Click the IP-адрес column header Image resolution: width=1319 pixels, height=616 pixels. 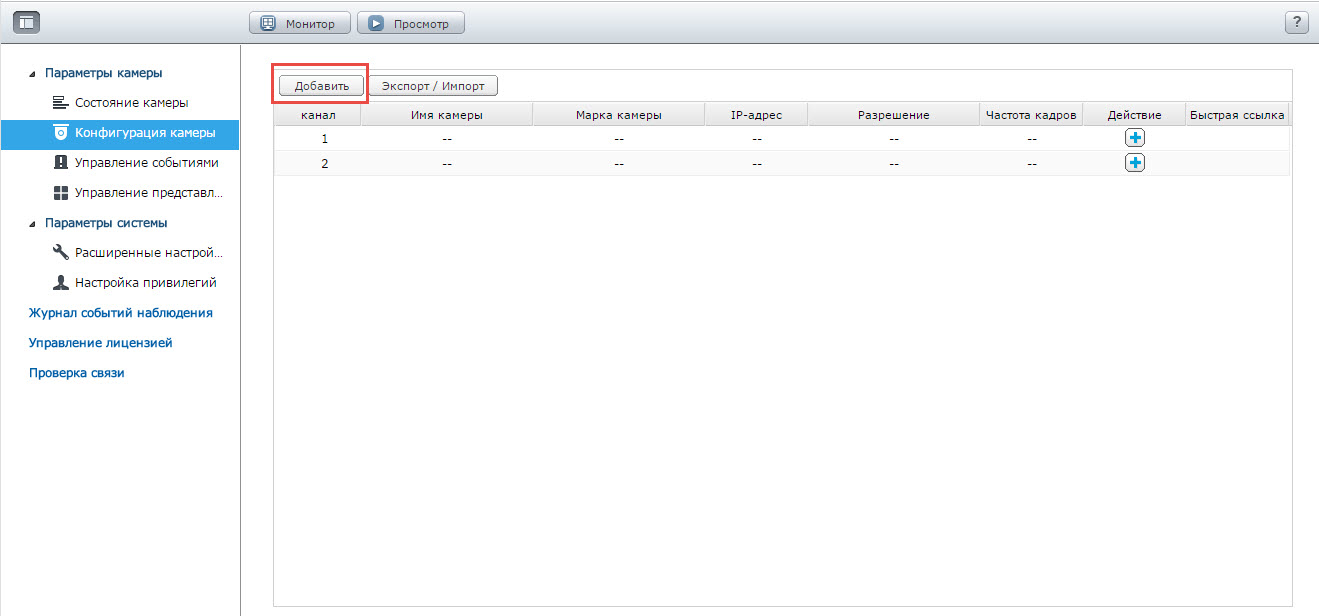[x=757, y=115]
